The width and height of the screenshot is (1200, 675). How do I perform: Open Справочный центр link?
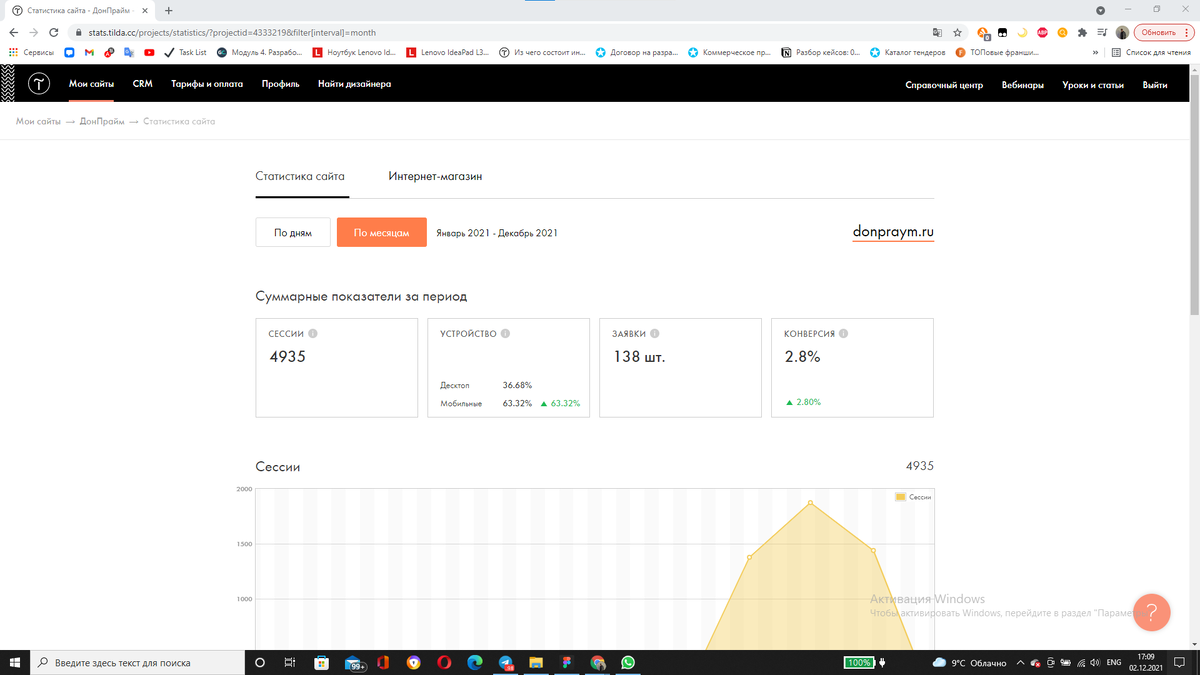point(944,85)
